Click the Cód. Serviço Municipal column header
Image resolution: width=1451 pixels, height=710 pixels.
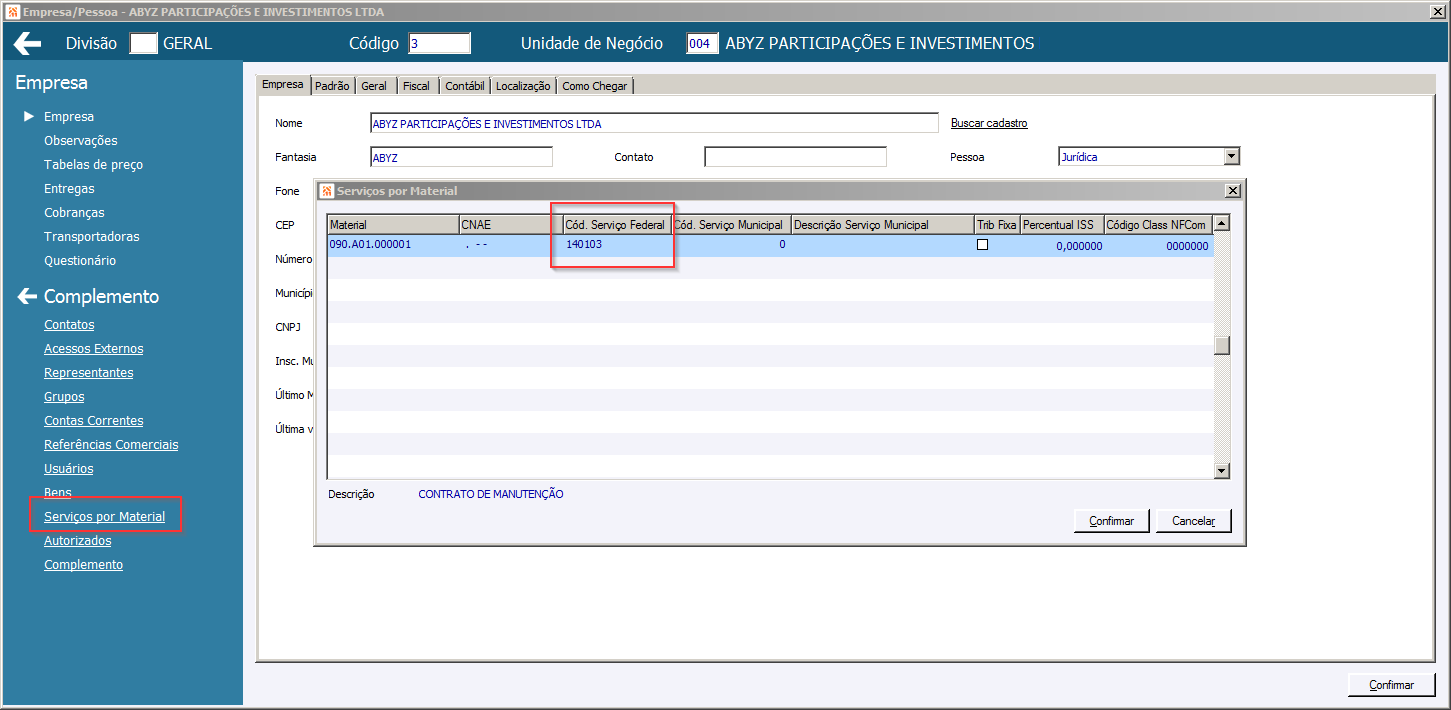point(730,225)
